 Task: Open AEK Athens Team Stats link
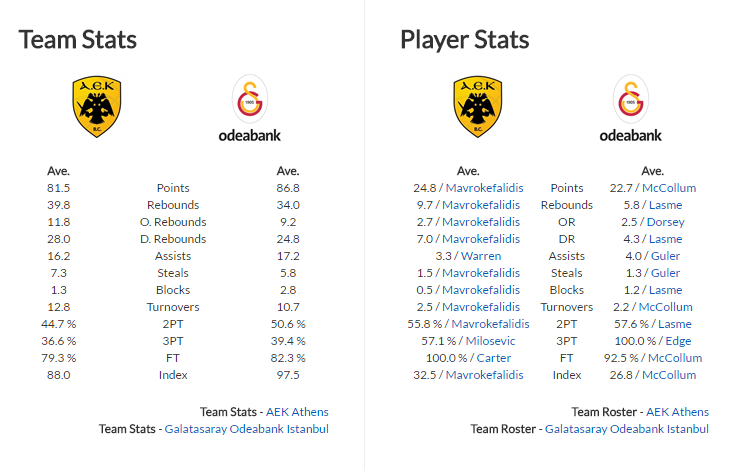coord(297,412)
